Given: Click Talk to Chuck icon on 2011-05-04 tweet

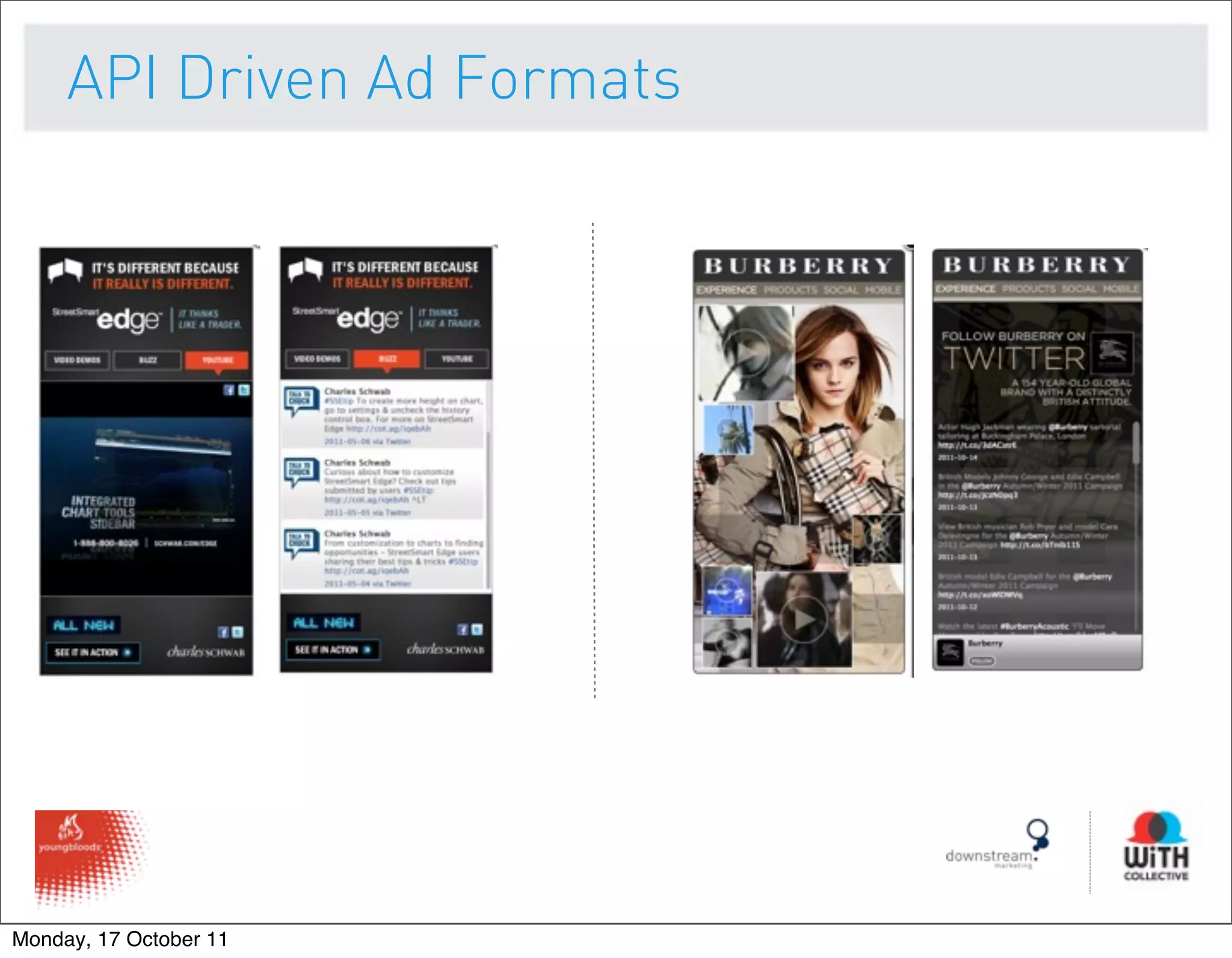Looking at the screenshot, I should [301, 543].
